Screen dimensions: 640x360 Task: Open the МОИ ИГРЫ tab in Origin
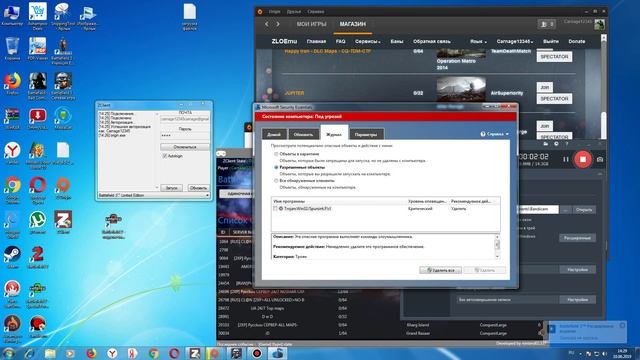311,24
